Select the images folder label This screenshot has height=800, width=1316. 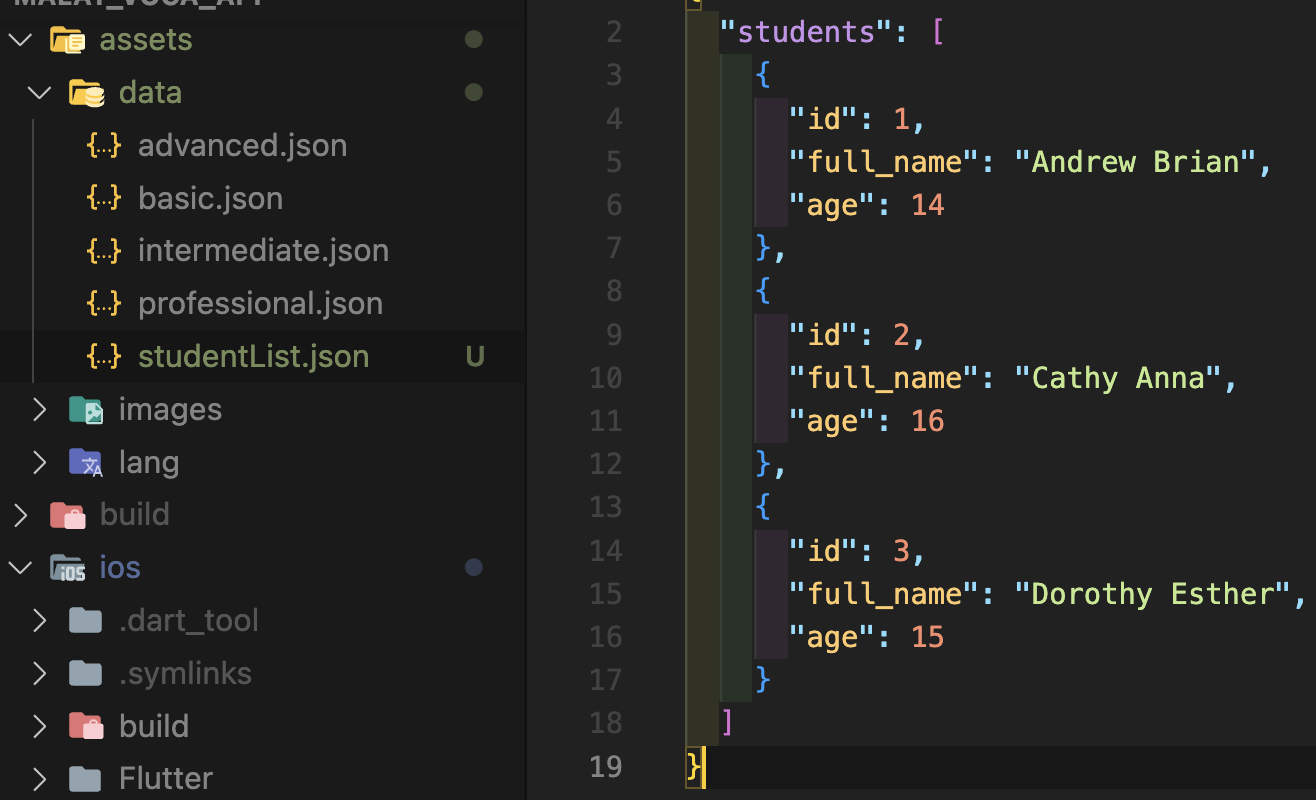170,410
